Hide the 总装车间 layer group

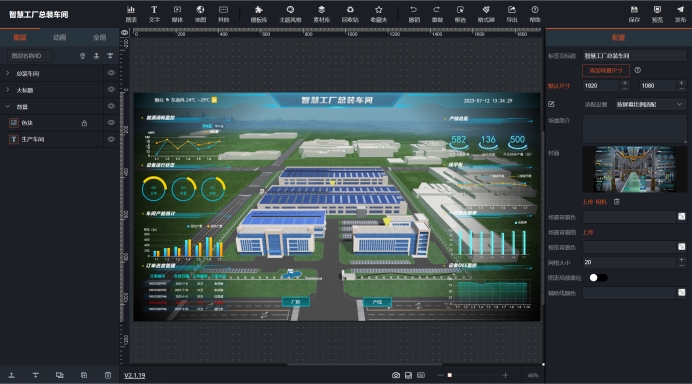click(111, 73)
